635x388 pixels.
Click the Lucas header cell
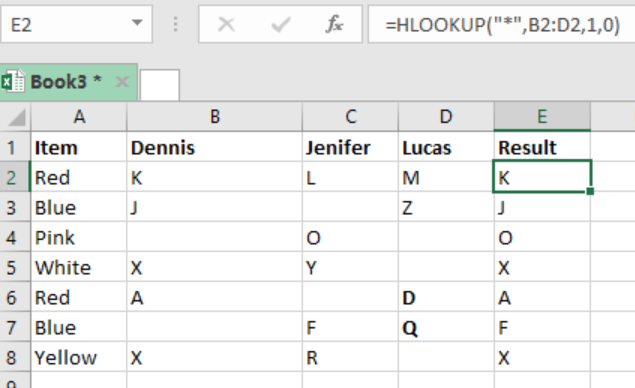click(x=446, y=147)
